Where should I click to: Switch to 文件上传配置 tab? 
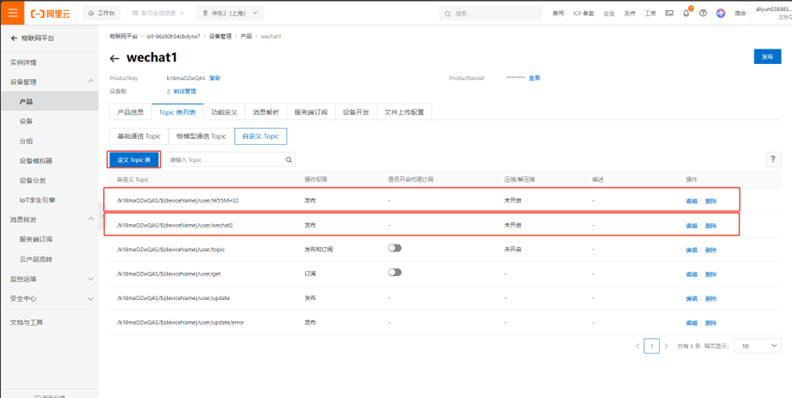[x=404, y=112]
